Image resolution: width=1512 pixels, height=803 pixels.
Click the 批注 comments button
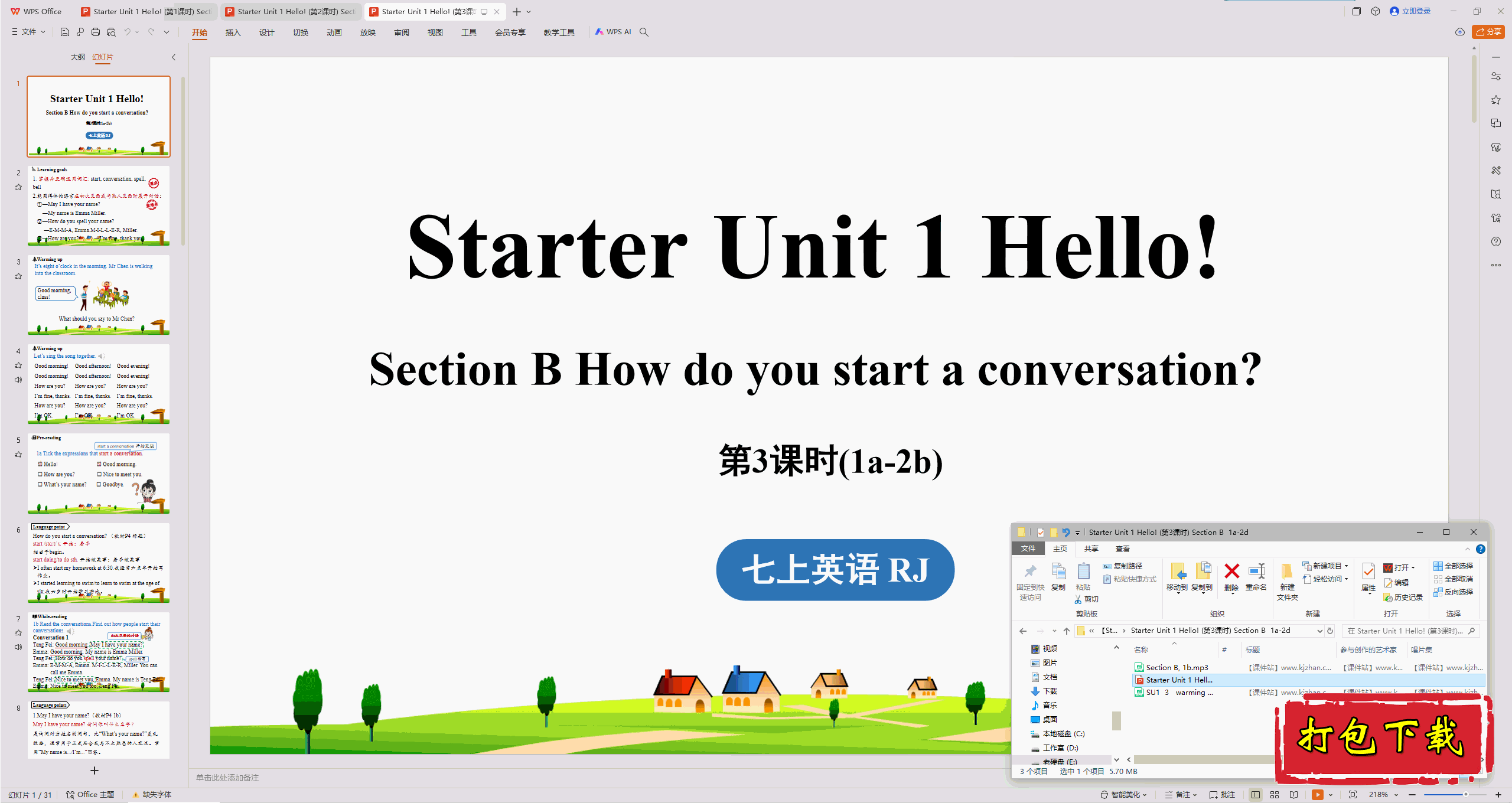1222,795
